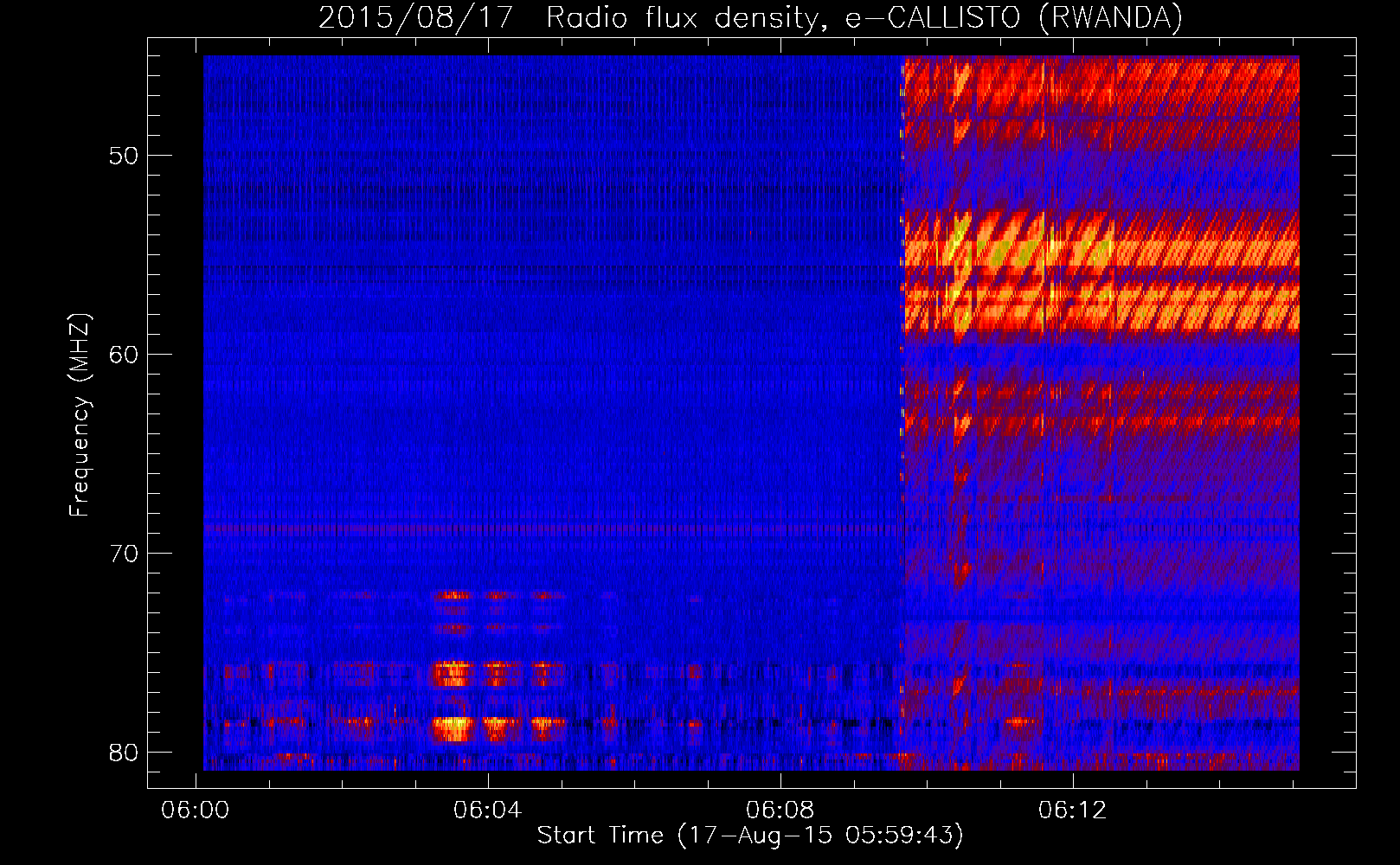Click the '60' frequency tick label
This screenshot has width=1400, height=865.
[124, 355]
